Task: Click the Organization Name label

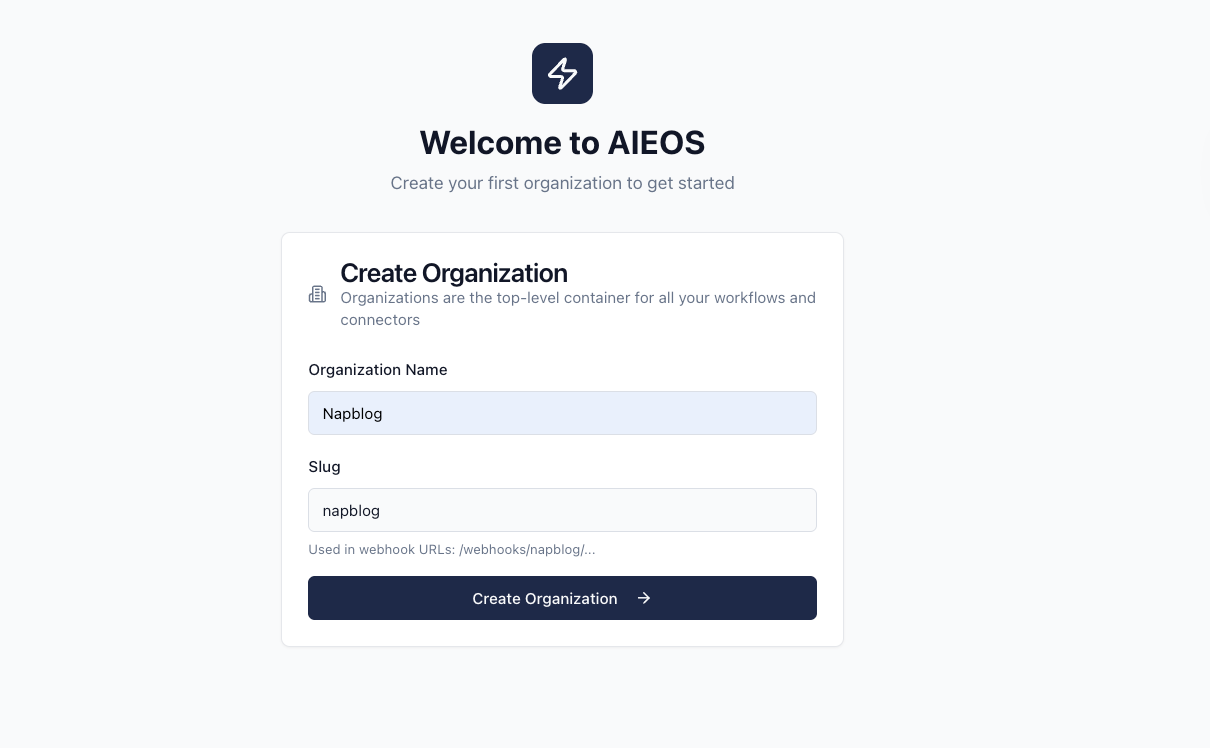Action: (377, 369)
